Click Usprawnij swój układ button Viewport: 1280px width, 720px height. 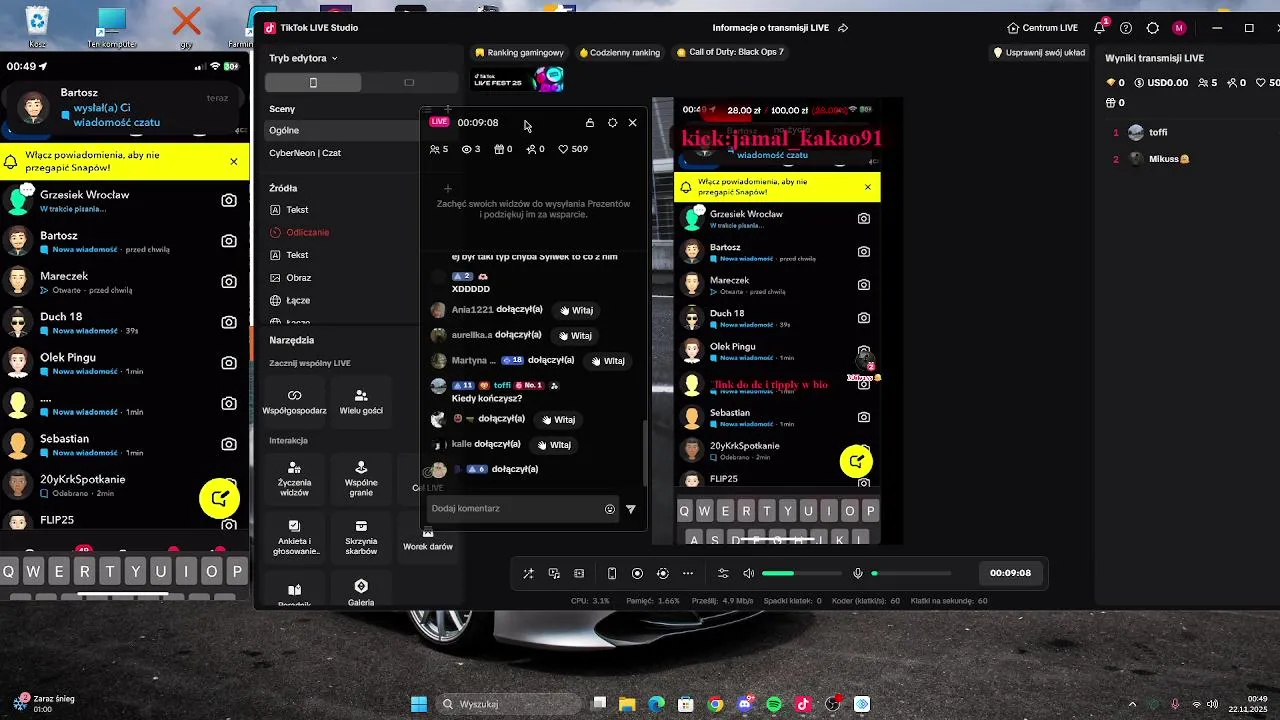tap(1039, 52)
